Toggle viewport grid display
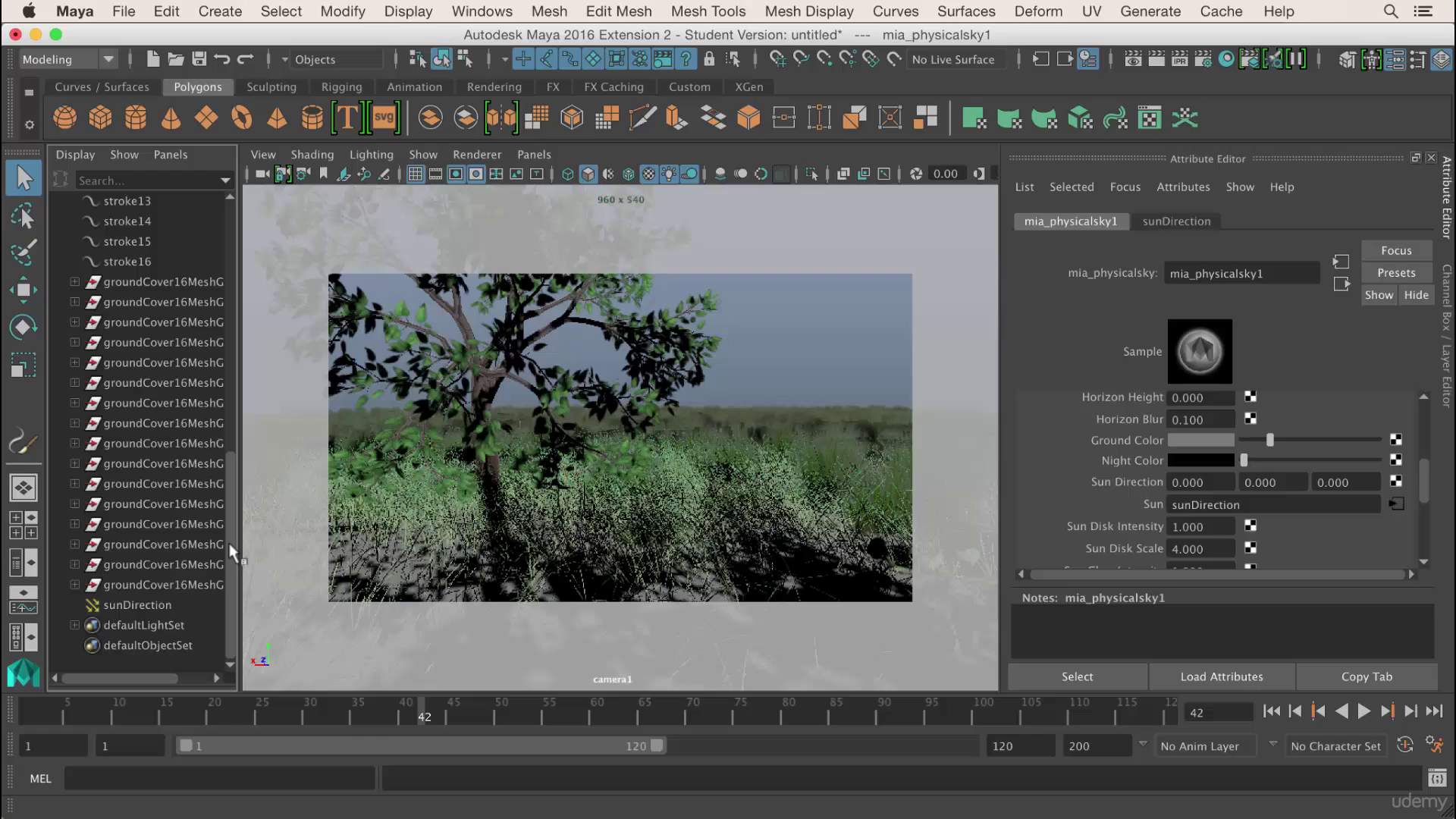 pyautogui.click(x=416, y=174)
